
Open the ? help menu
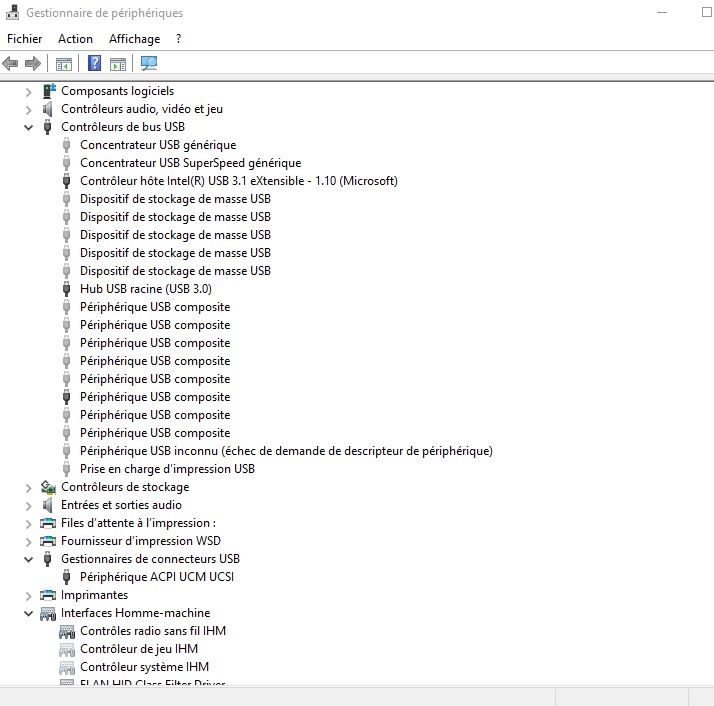pos(178,39)
